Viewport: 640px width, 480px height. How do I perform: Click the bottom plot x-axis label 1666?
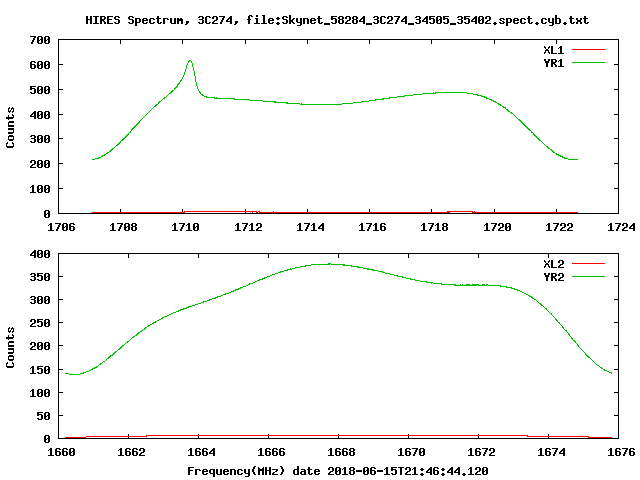(271, 452)
